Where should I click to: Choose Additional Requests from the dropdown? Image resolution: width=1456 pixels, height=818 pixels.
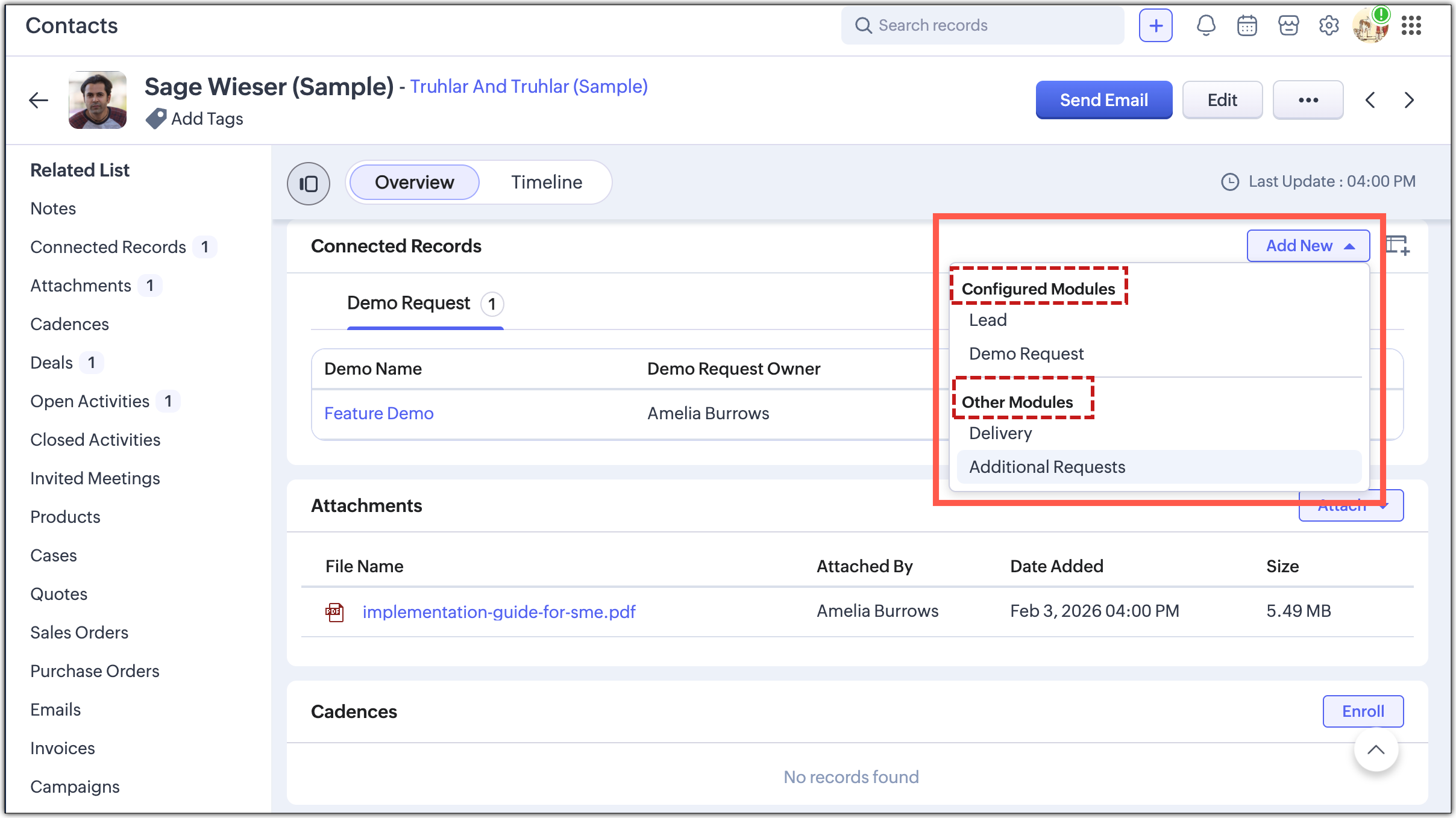click(1047, 467)
